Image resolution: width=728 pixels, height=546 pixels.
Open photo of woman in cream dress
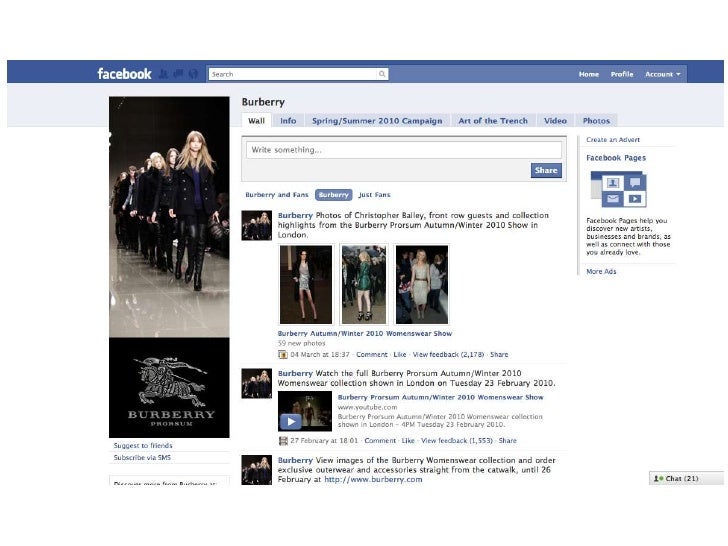tap(422, 285)
